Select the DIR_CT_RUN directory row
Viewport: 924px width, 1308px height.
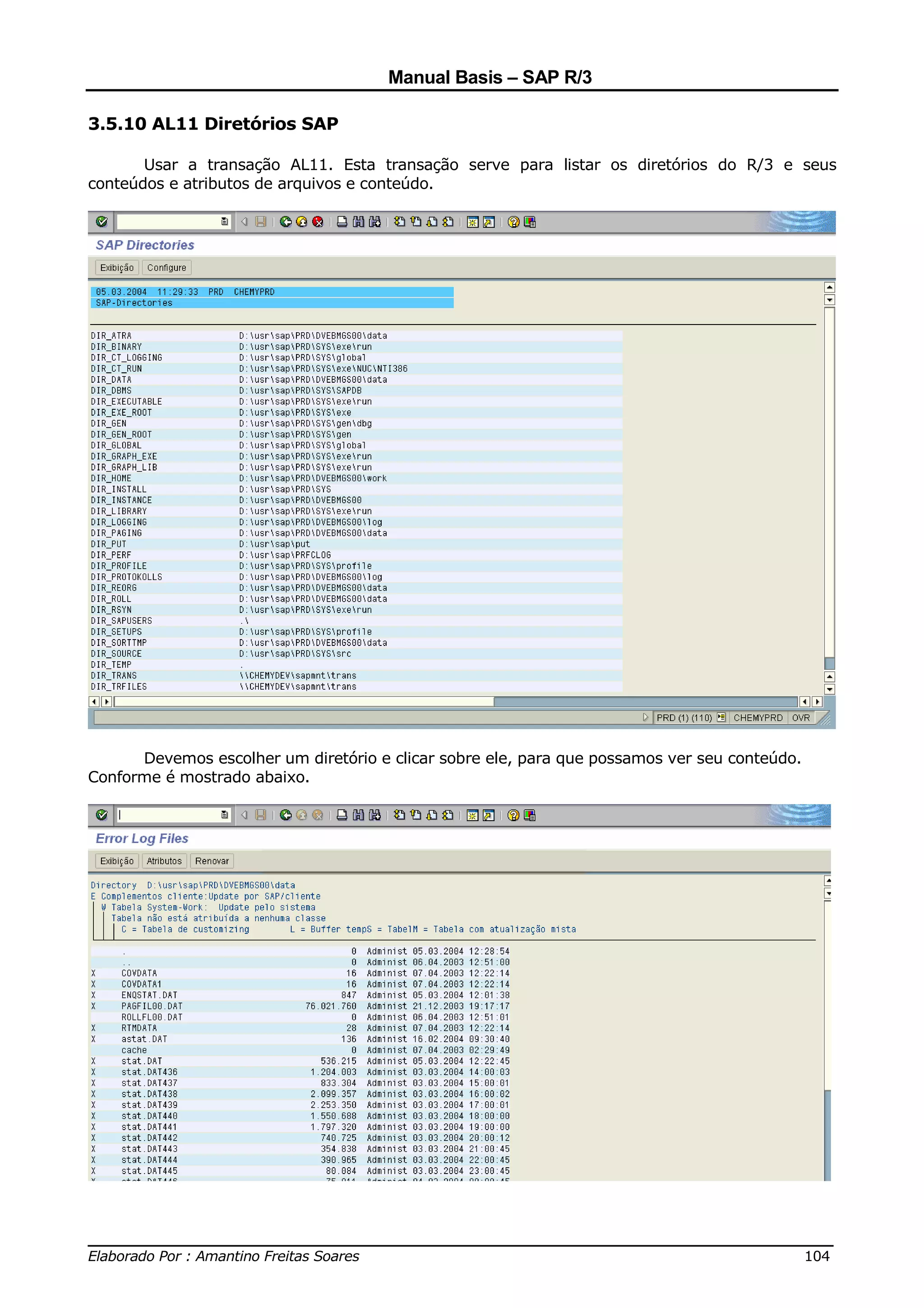pyautogui.click(x=356, y=369)
